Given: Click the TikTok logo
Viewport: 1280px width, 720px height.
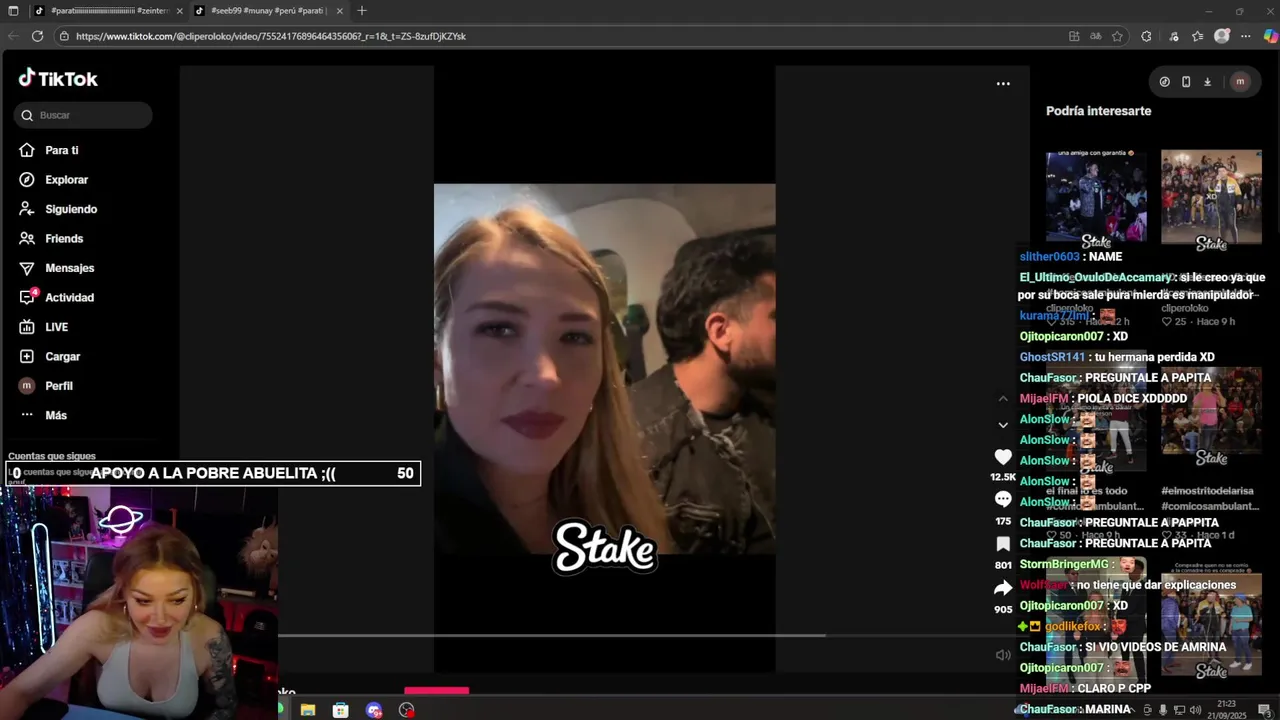Looking at the screenshot, I should point(58,79).
